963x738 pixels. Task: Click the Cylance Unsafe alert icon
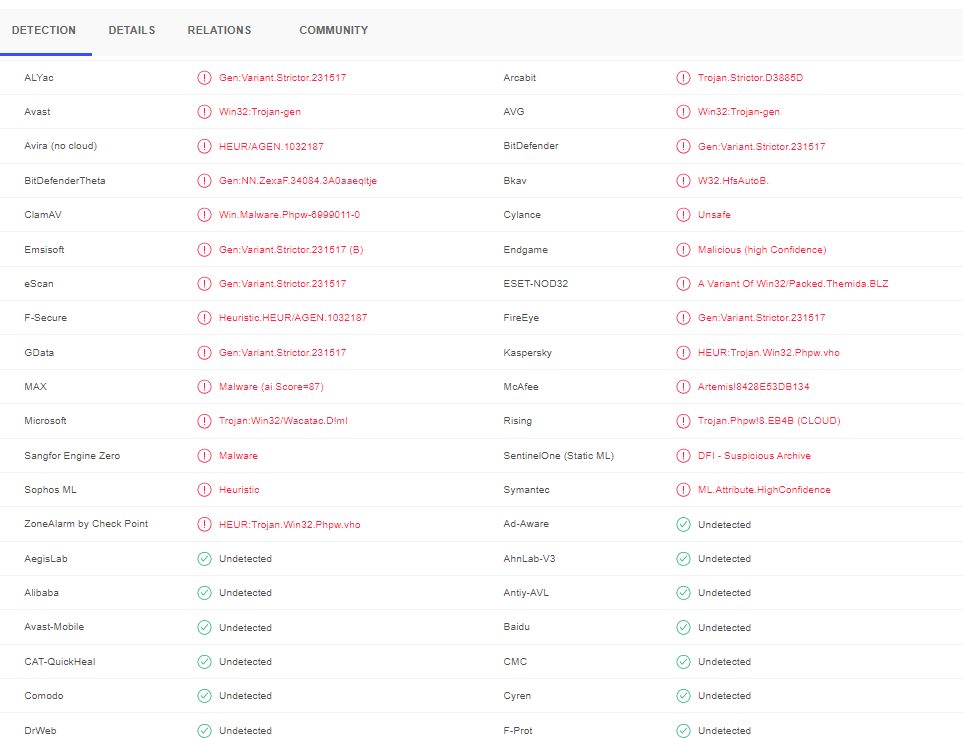[683, 215]
